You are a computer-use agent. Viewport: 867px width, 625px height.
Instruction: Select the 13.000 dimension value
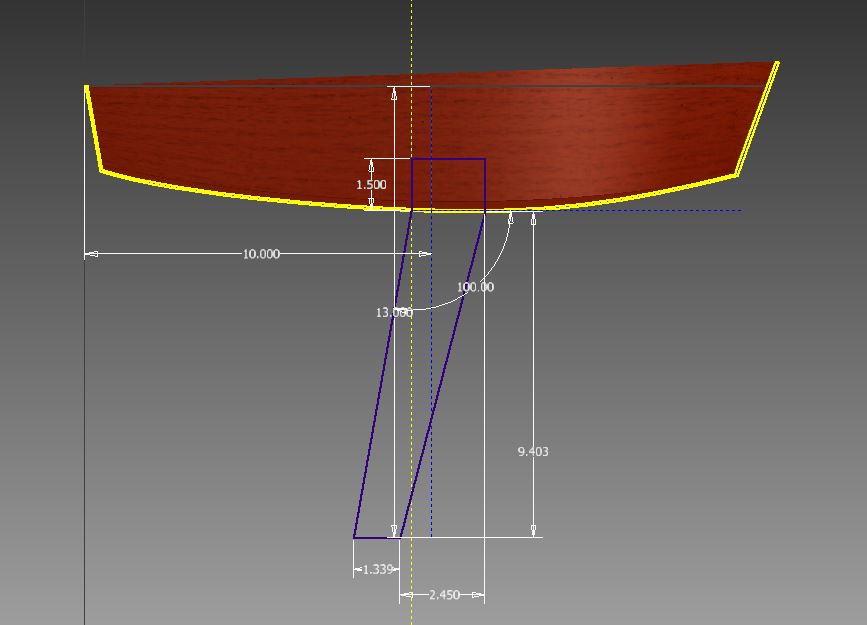(x=394, y=312)
